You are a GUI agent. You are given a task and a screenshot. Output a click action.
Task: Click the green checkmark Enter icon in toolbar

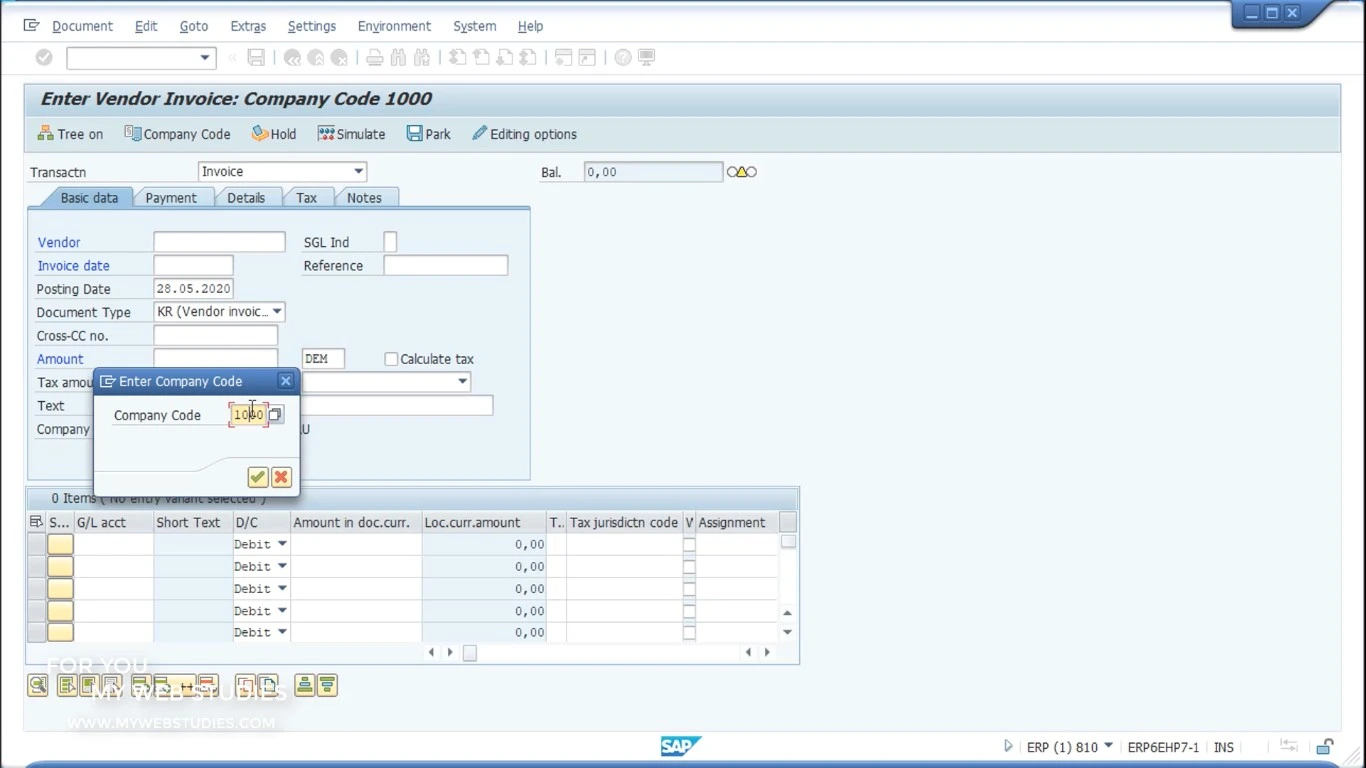[x=44, y=58]
